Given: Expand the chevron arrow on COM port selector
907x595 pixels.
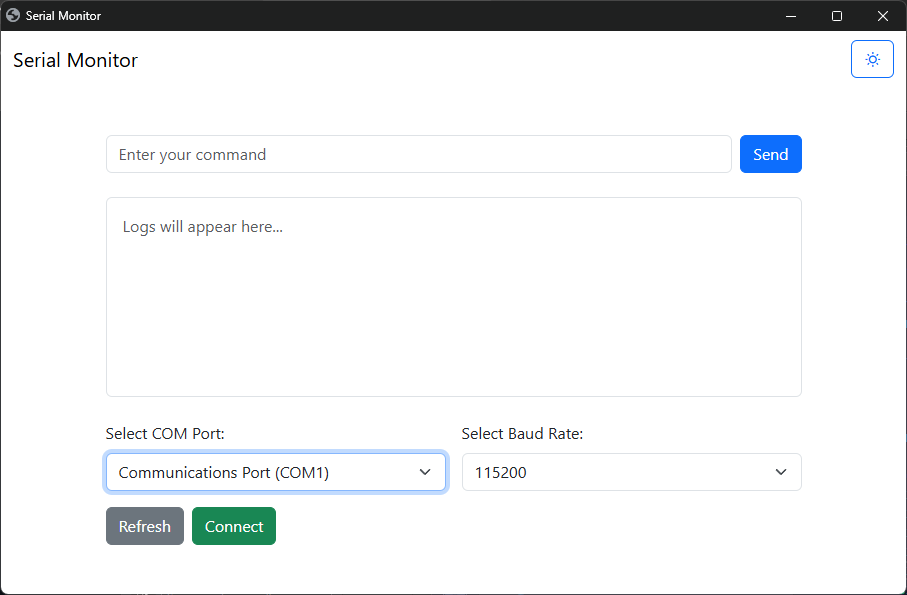Looking at the screenshot, I should tap(425, 472).
